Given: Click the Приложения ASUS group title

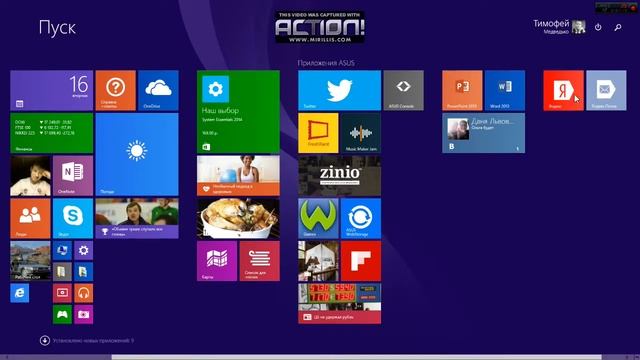Looking at the screenshot, I should click(x=326, y=63).
